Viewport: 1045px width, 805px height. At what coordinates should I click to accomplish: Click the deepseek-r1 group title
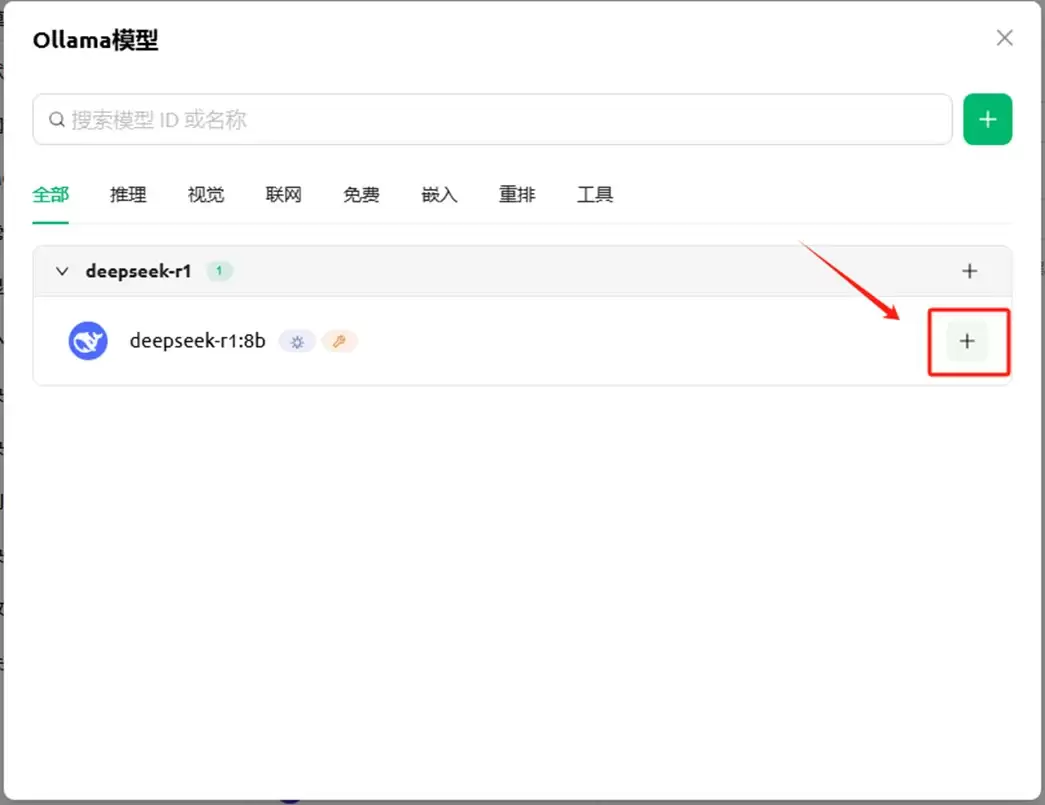pyautogui.click(x=139, y=271)
